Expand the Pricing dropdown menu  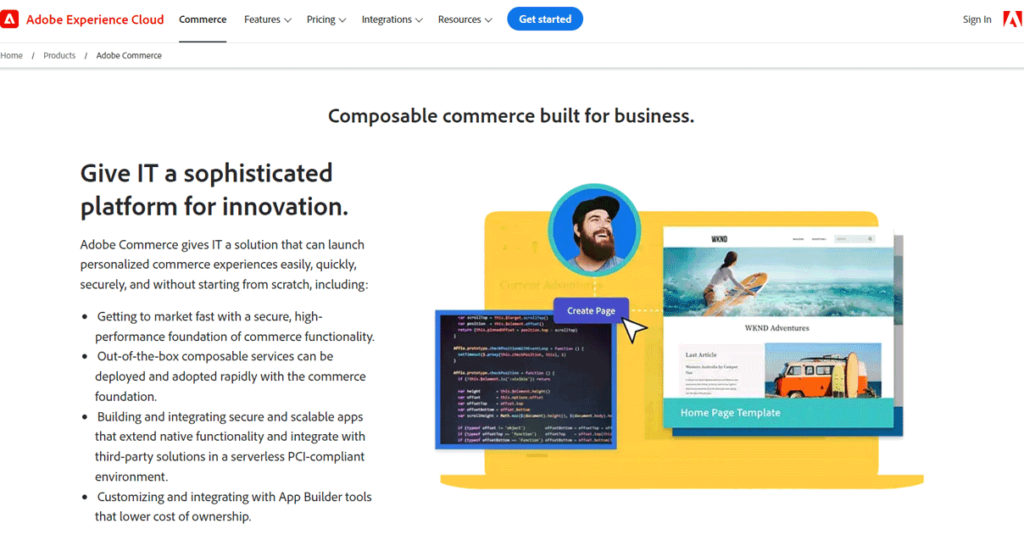coord(327,20)
